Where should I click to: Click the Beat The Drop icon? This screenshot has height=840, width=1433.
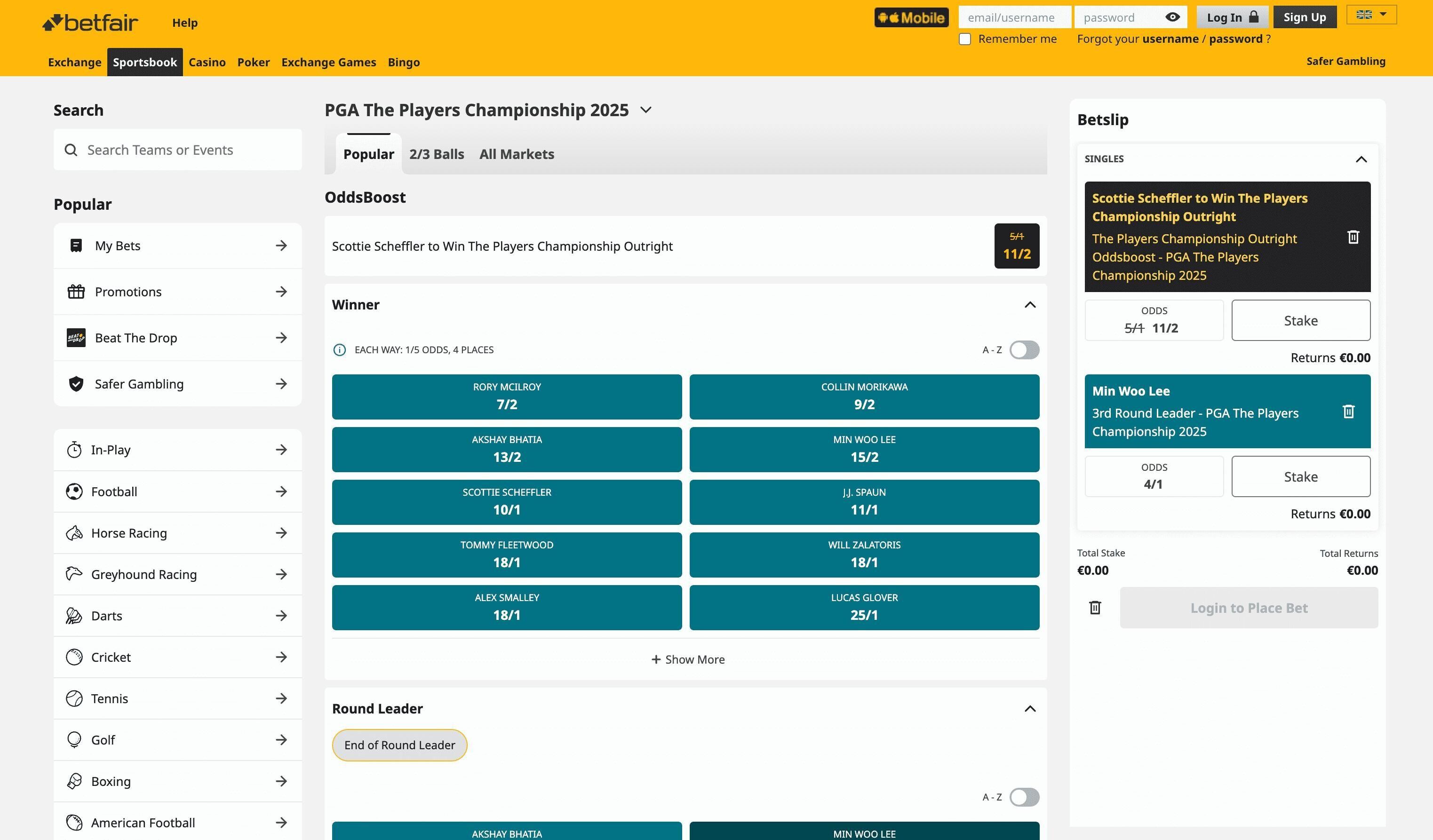(76, 338)
